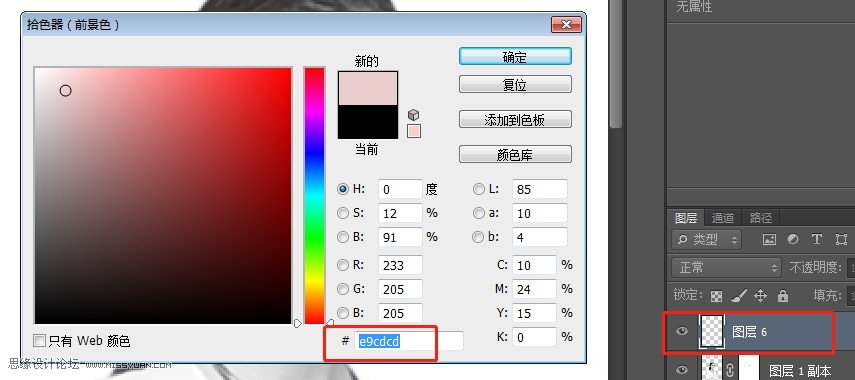Select the Lab a radio button
The image size is (855, 380).
pos(479,213)
